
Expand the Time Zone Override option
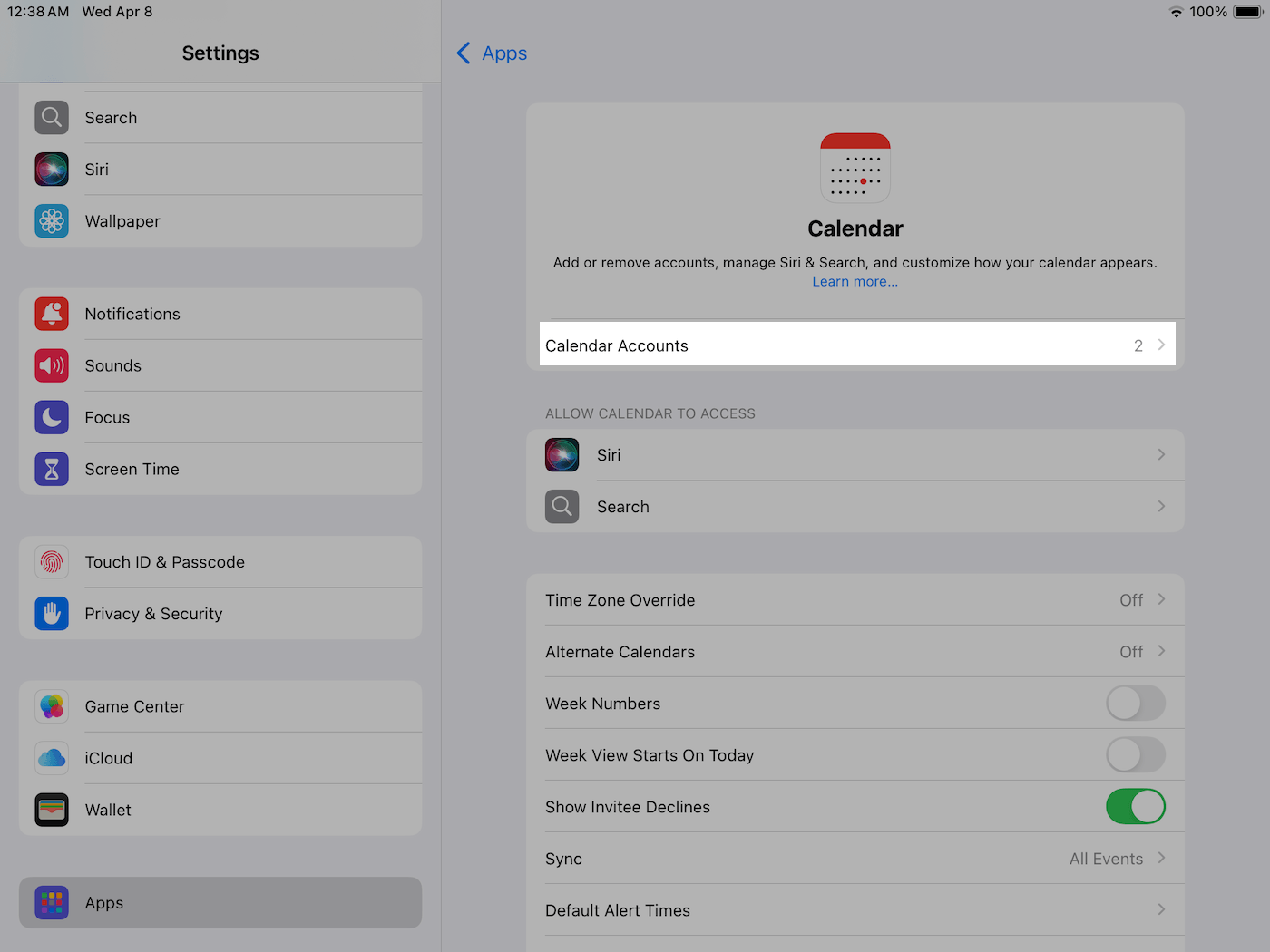(x=1160, y=600)
